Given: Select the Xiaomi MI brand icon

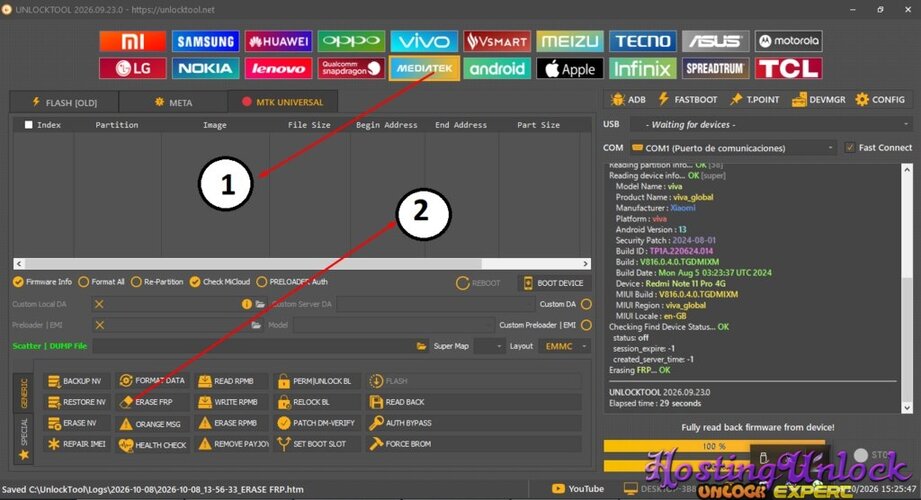Looking at the screenshot, I should (133, 41).
